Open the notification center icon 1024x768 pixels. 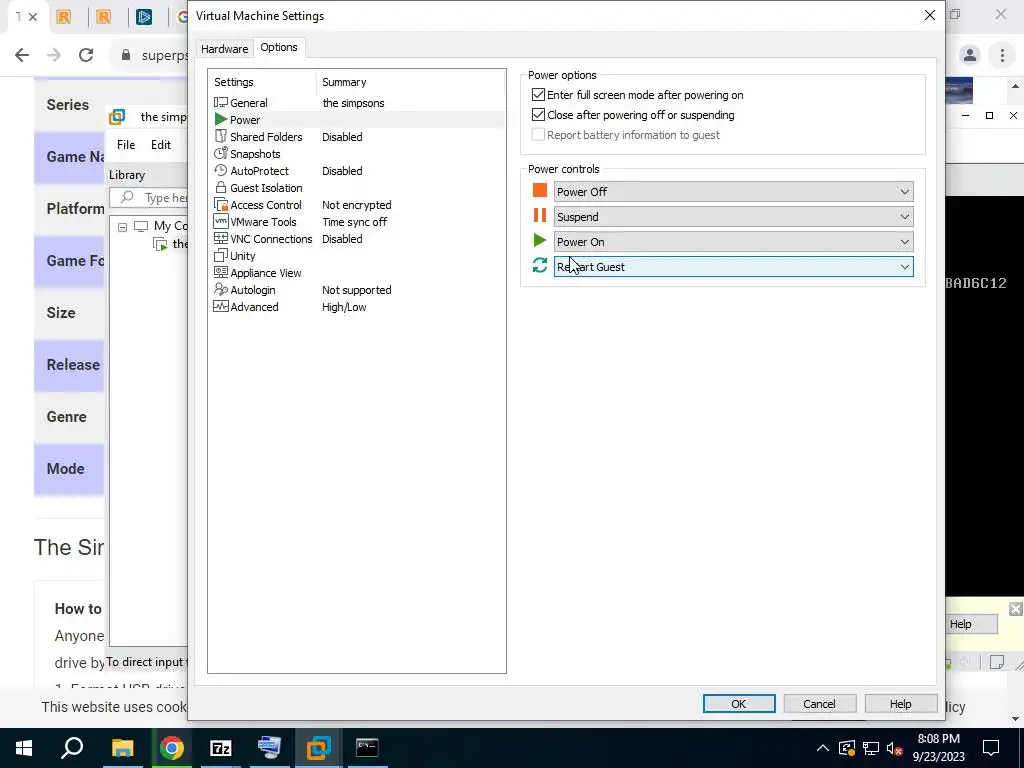(991, 748)
